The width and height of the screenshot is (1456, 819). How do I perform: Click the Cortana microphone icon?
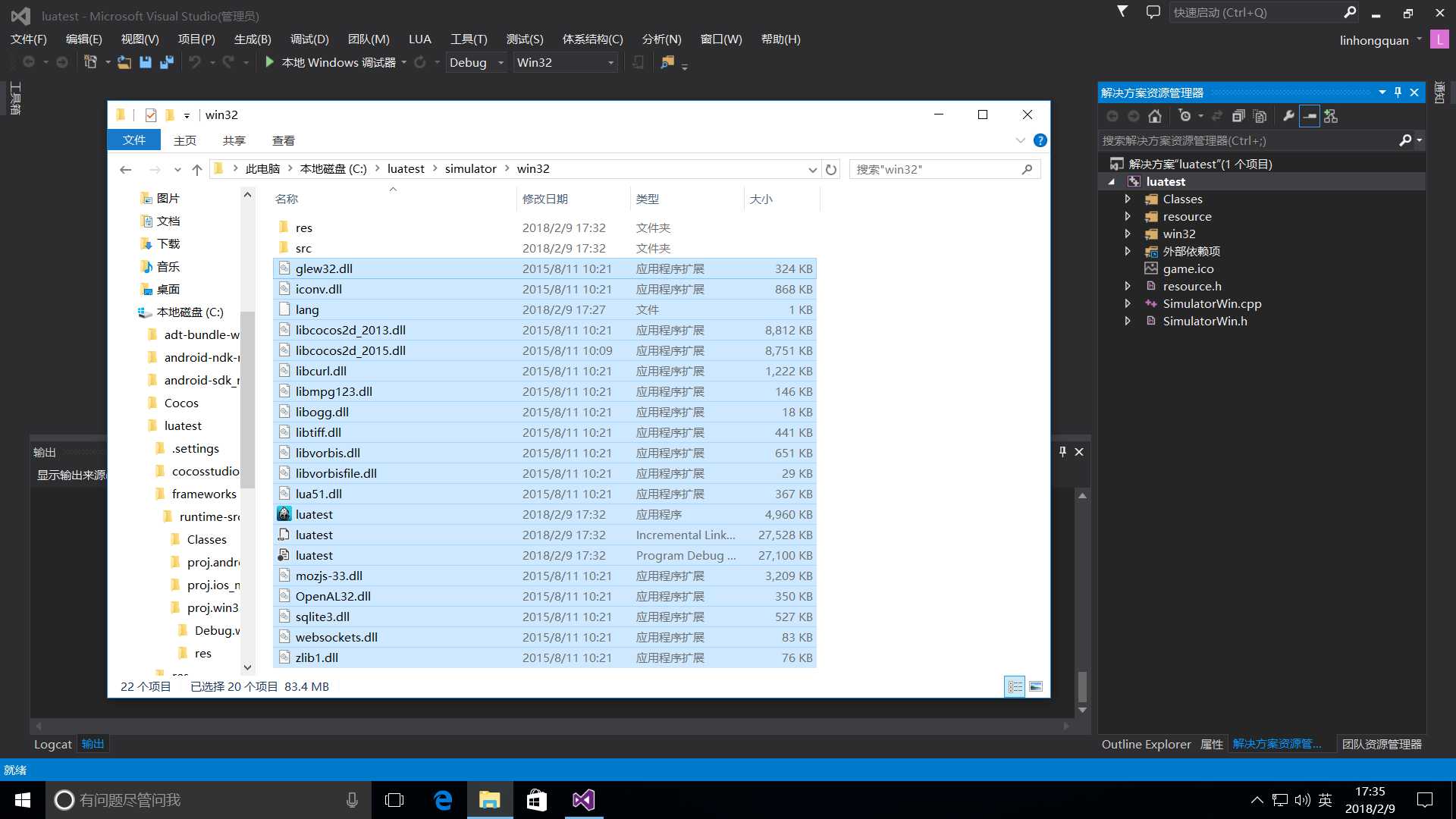[352, 800]
